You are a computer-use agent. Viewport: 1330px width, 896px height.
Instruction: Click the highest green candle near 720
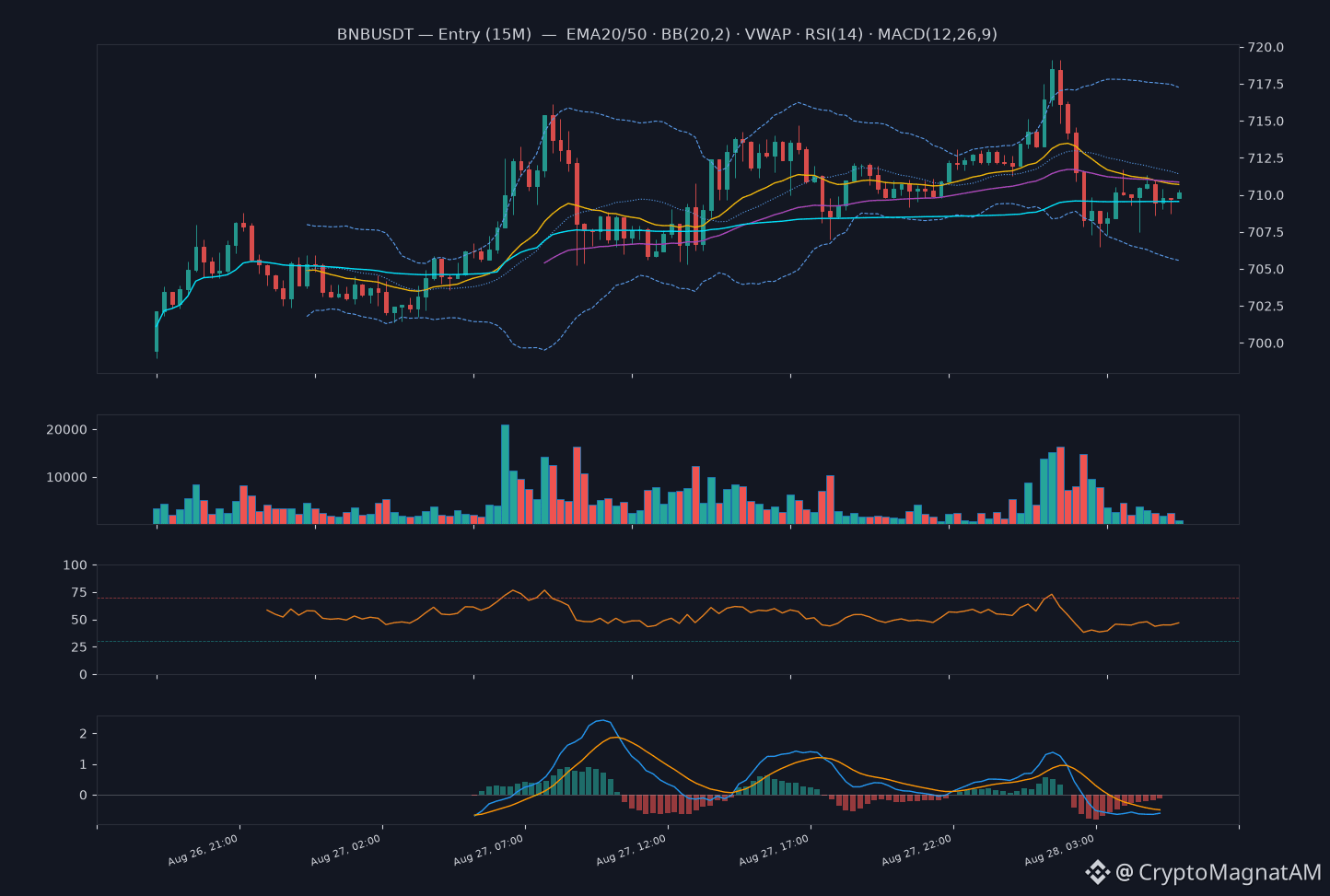(x=1052, y=85)
